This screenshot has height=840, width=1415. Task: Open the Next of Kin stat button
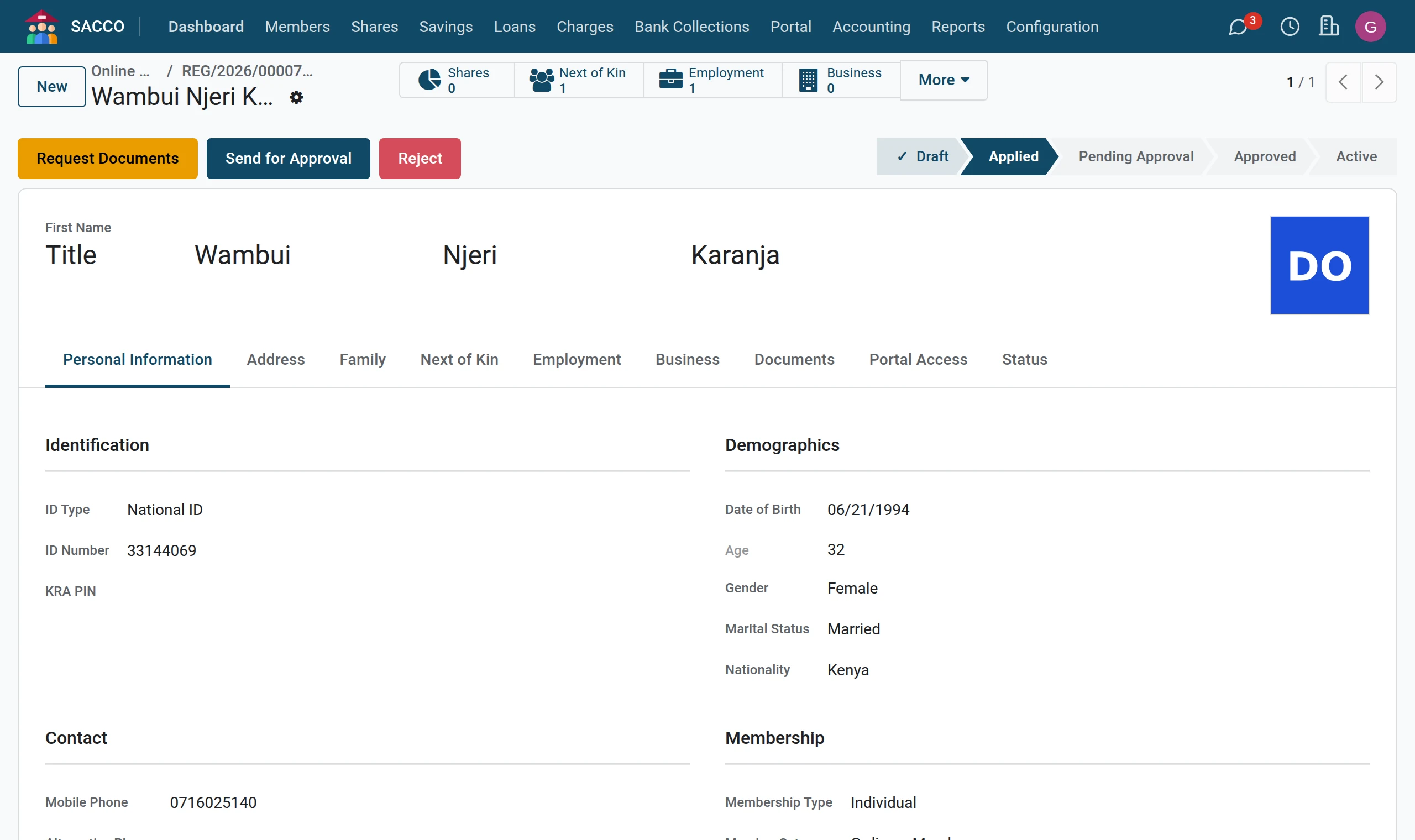click(579, 80)
